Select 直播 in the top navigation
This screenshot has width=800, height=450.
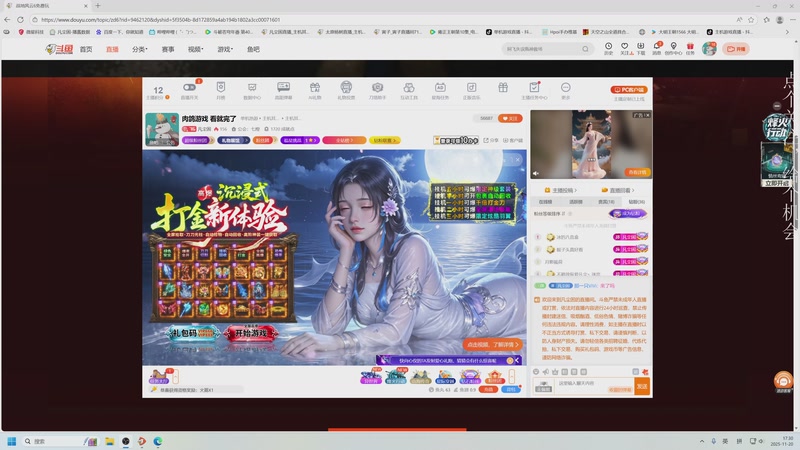[x=112, y=49]
